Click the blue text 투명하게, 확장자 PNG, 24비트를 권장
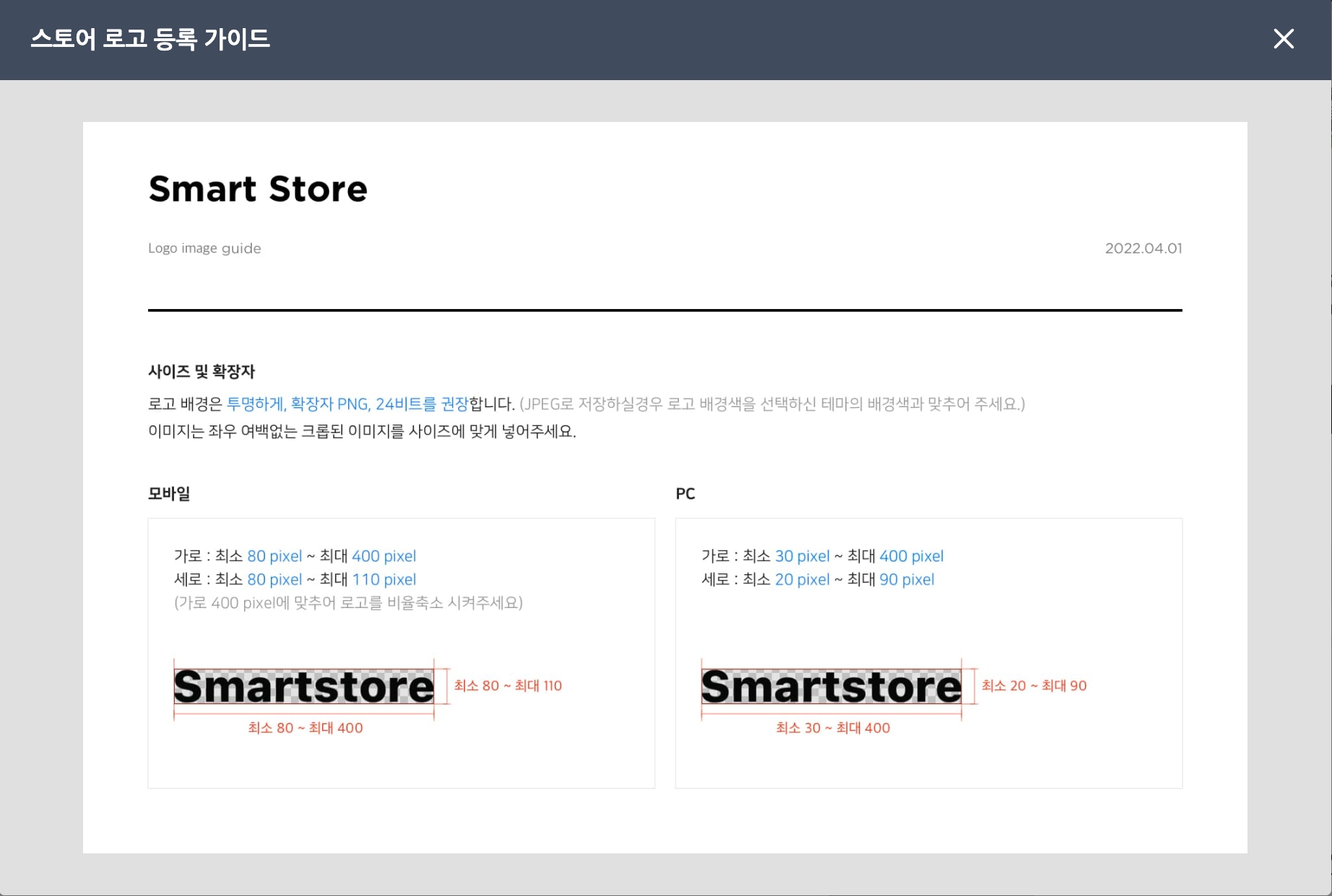 (x=347, y=404)
